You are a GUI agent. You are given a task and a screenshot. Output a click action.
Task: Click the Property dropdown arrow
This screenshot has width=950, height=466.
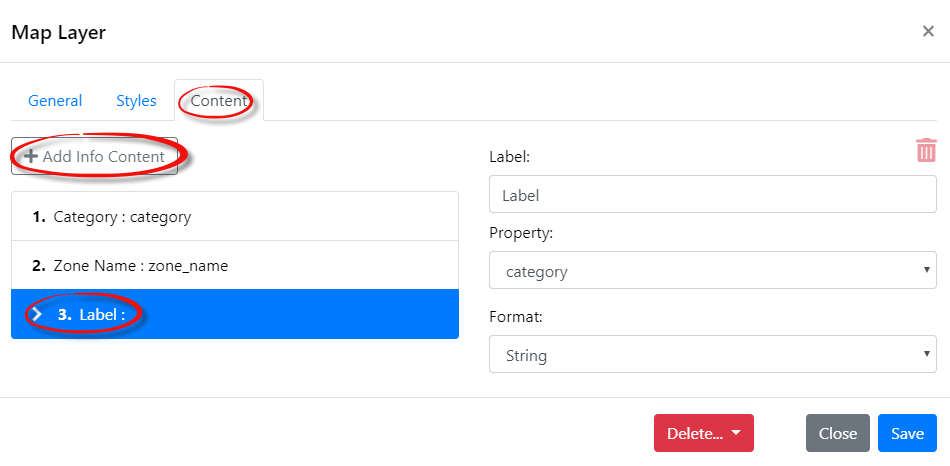click(926, 269)
